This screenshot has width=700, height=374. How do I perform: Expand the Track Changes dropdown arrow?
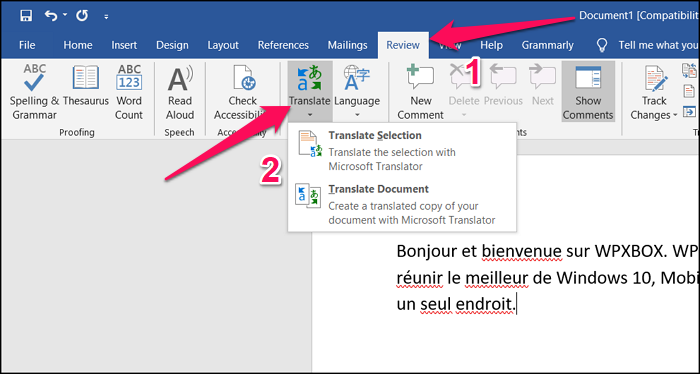click(675, 115)
